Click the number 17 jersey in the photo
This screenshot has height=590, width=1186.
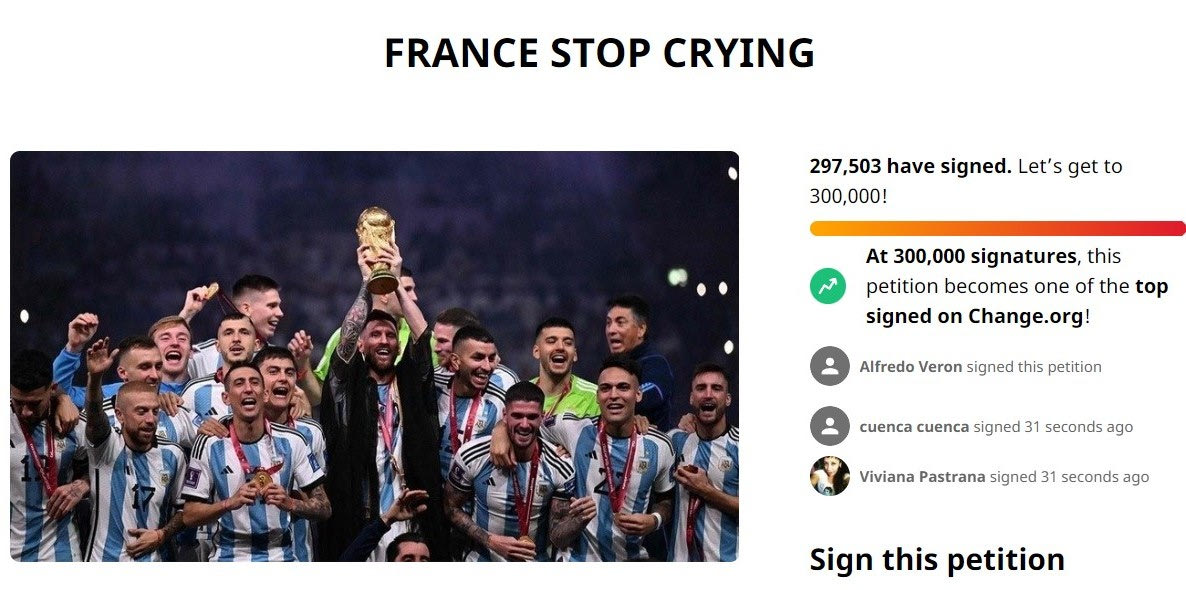(143, 496)
